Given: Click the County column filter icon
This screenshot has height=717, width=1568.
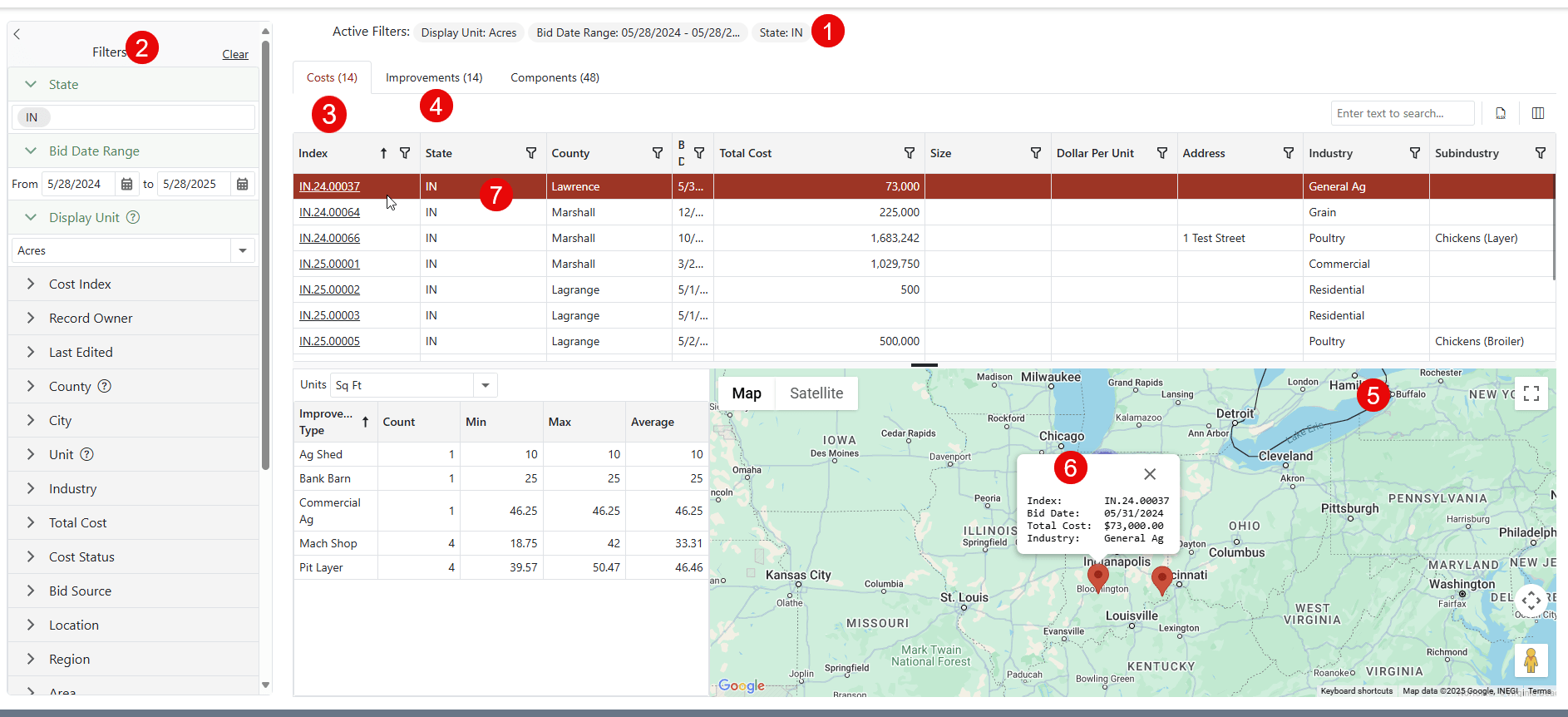Looking at the screenshot, I should click(657, 153).
